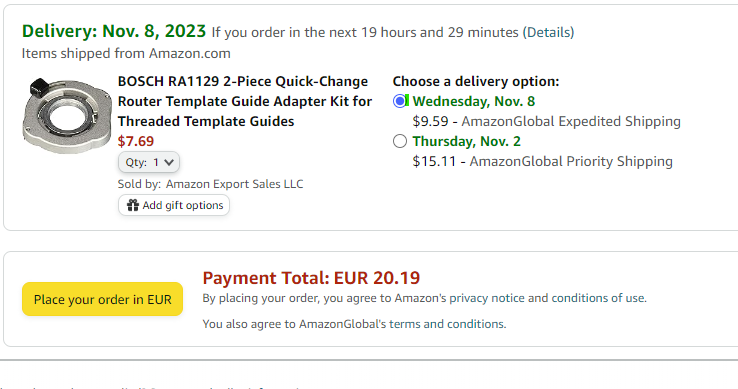Click the $7.69 item price
The image size is (738, 389).
(x=136, y=141)
